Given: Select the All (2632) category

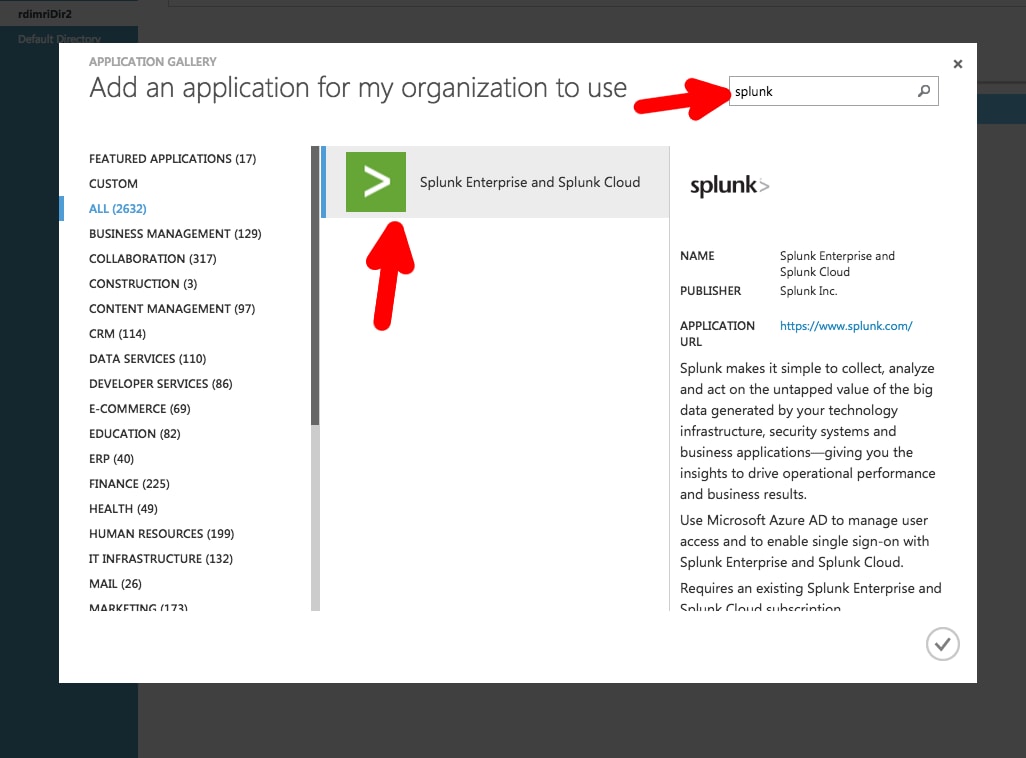Looking at the screenshot, I should [118, 209].
